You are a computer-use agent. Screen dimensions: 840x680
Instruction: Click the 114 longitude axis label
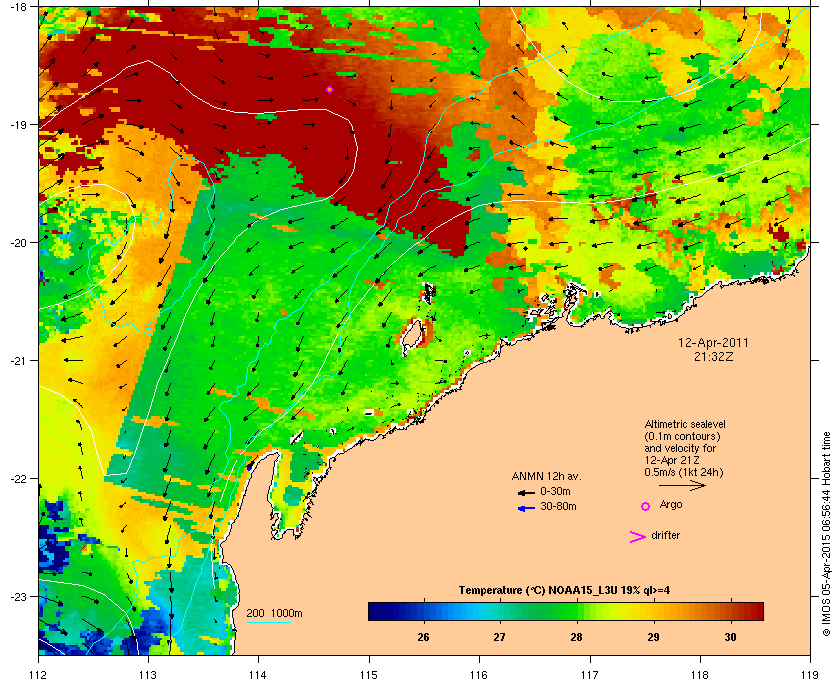pos(258,674)
